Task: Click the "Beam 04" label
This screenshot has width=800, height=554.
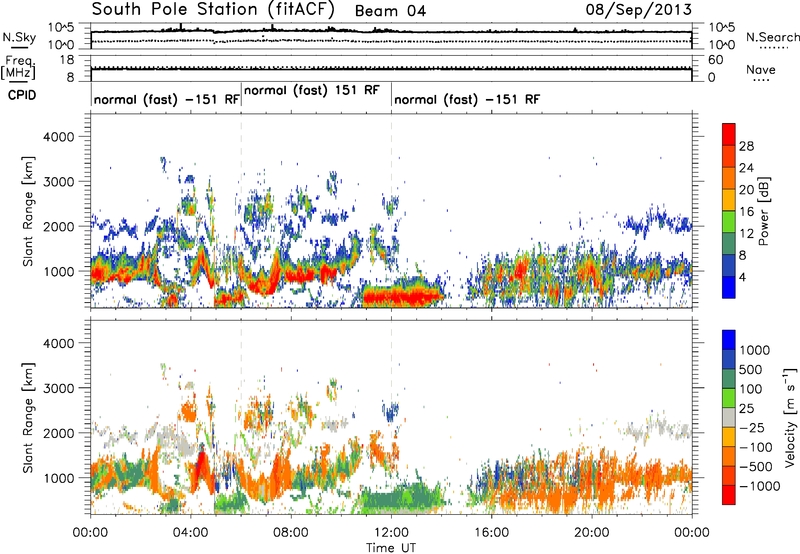Action: (x=390, y=11)
